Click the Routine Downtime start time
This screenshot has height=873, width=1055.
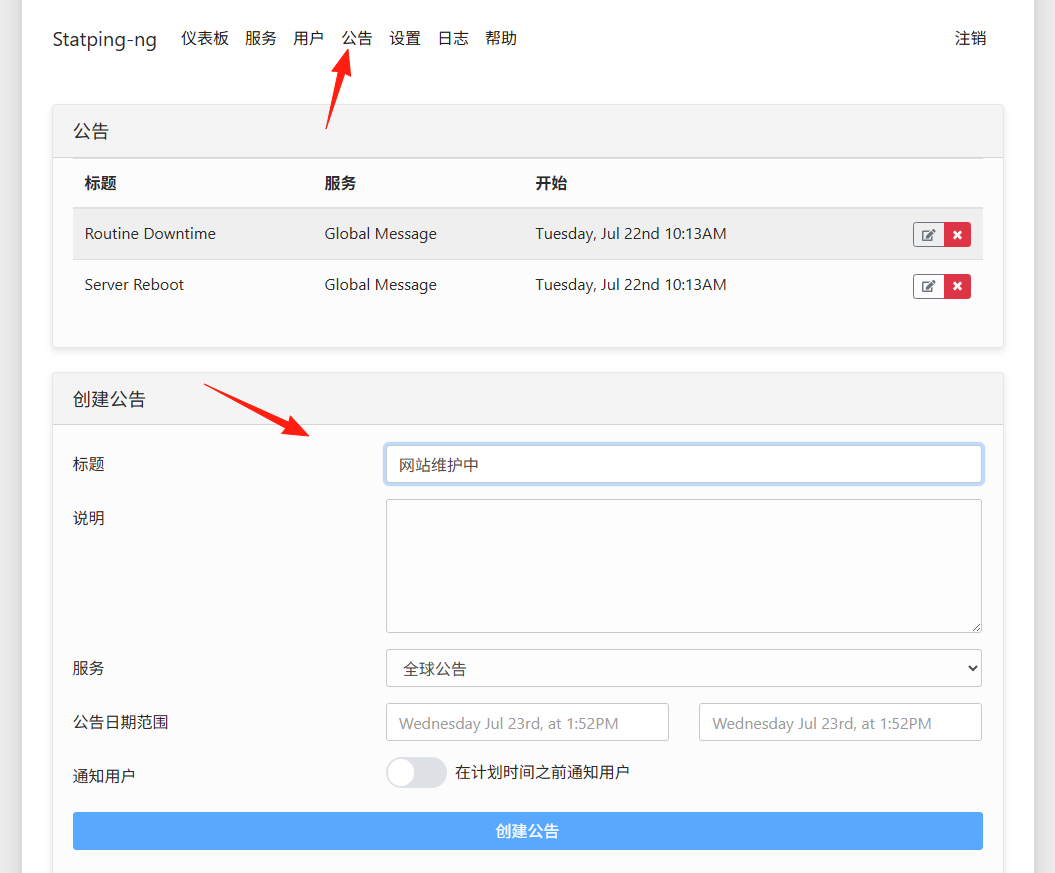tap(630, 233)
